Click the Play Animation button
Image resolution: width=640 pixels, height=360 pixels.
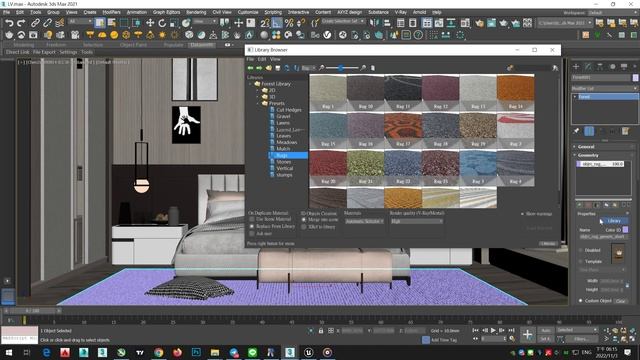493,330
